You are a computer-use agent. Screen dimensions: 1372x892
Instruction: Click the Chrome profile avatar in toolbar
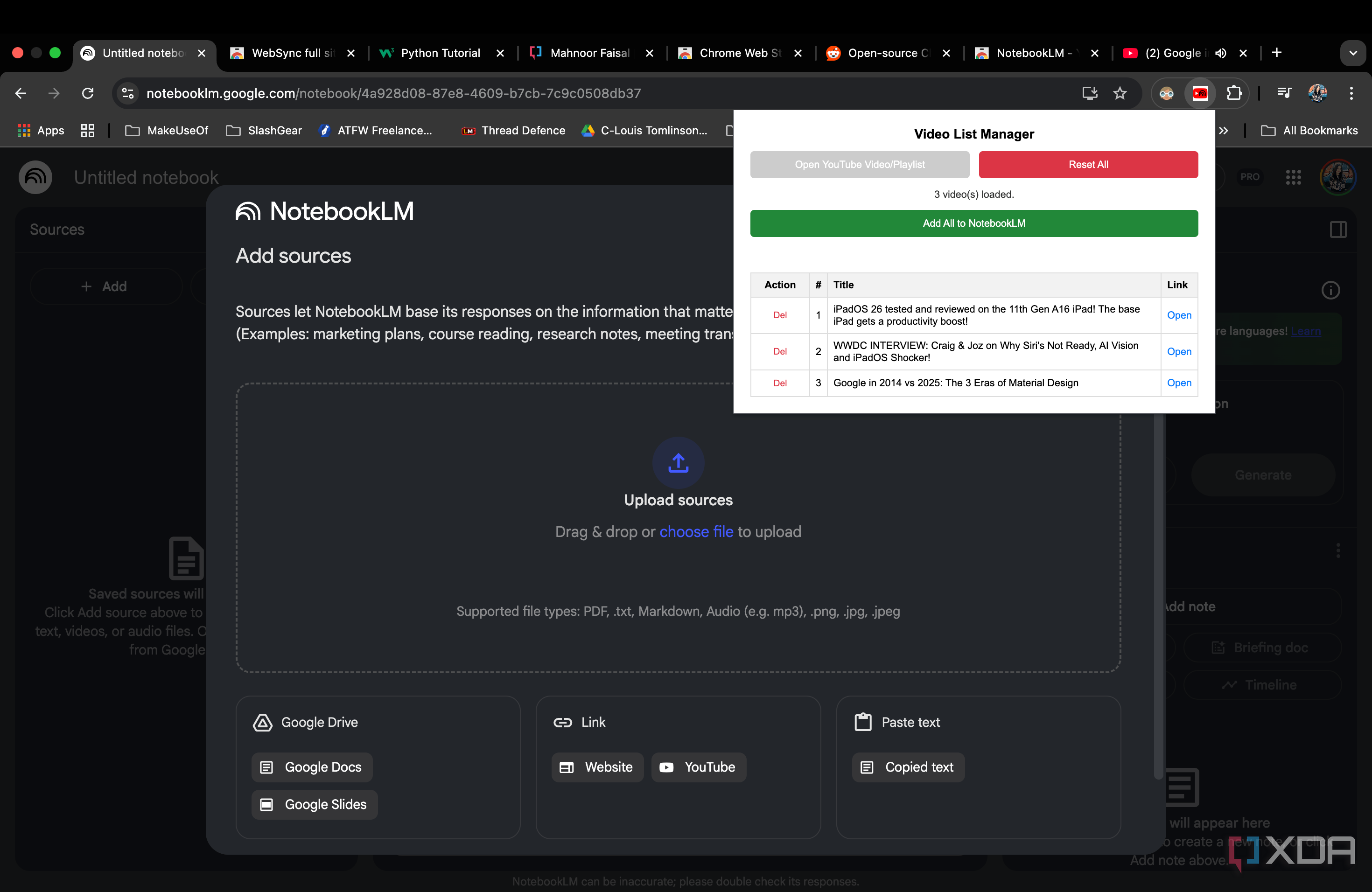tap(1318, 93)
